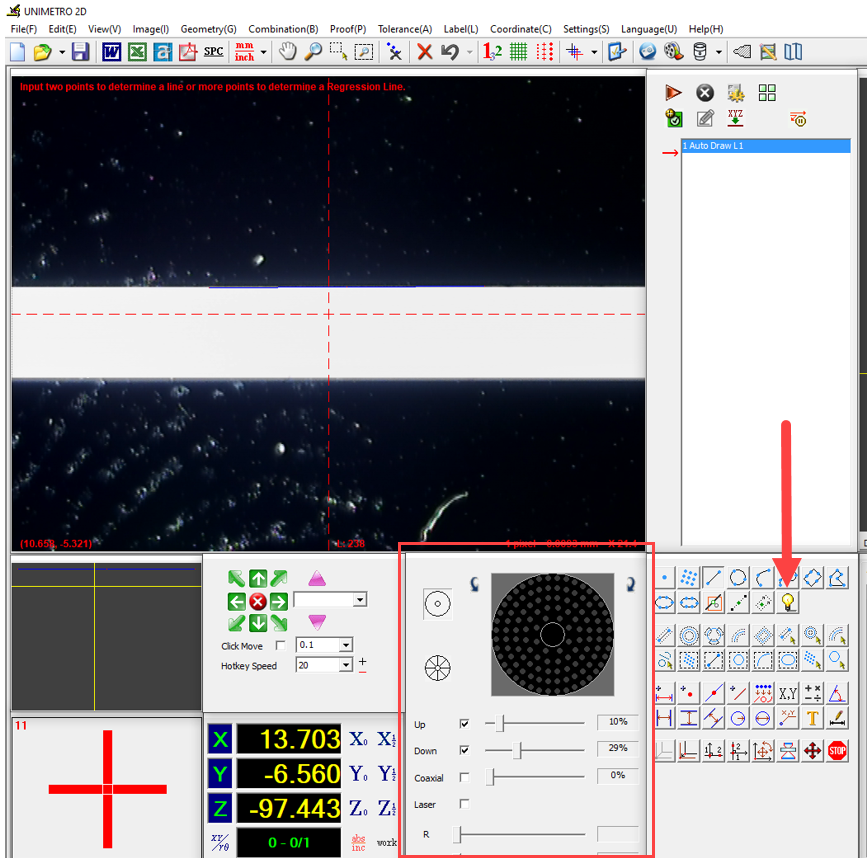Tick the Click Move checkbox
The height and width of the screenshot is (858, 867).
[x=280, y=646]
